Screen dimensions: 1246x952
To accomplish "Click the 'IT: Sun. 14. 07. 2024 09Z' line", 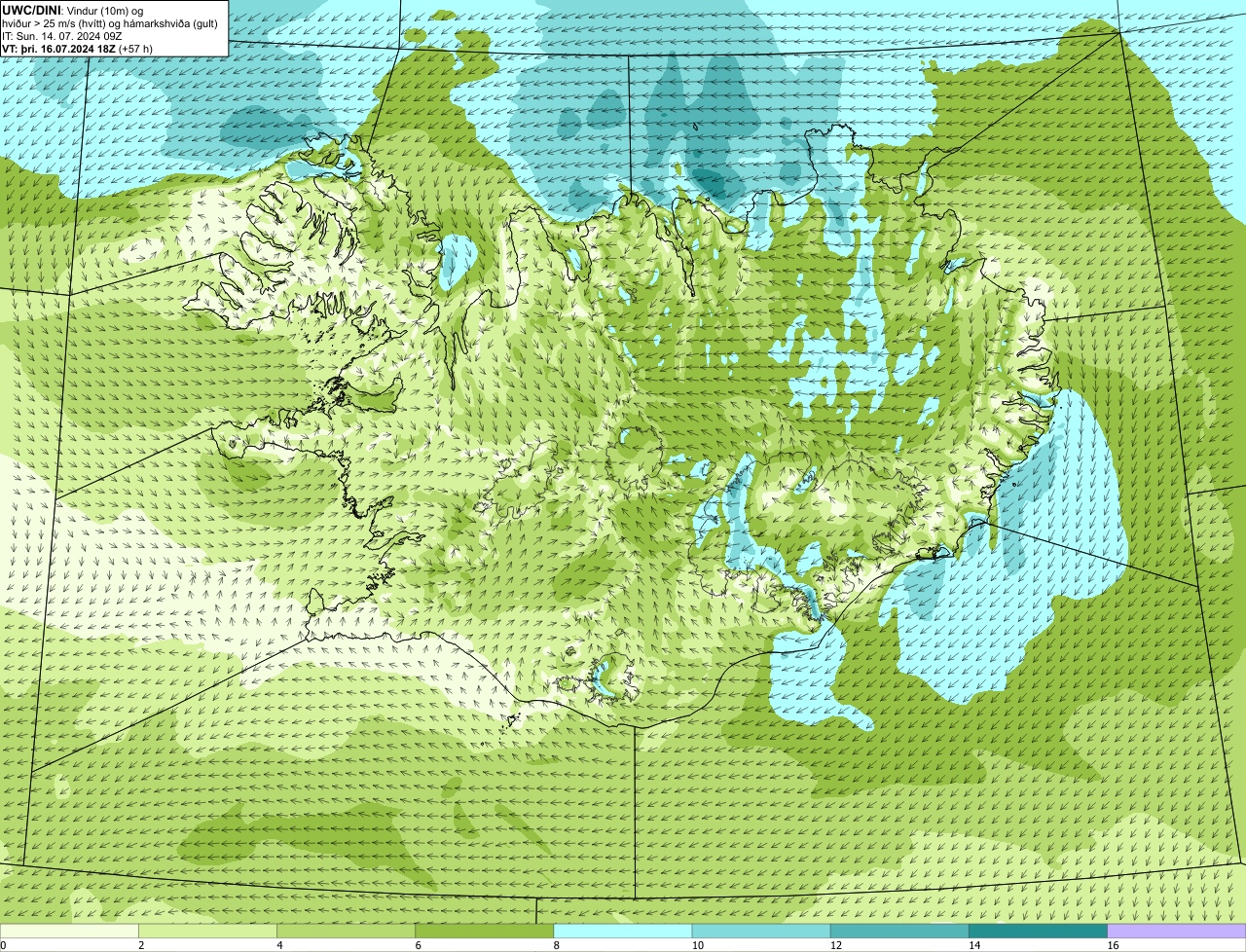I will (x=61, y=36).
